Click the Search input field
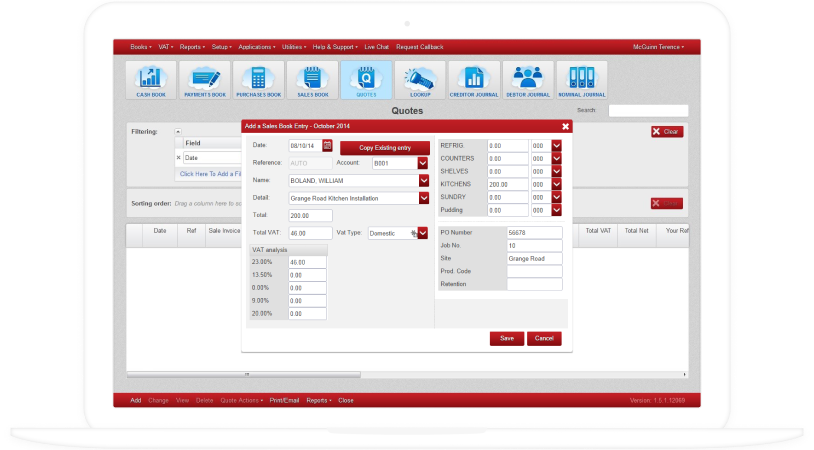 [x=648, y=111]
